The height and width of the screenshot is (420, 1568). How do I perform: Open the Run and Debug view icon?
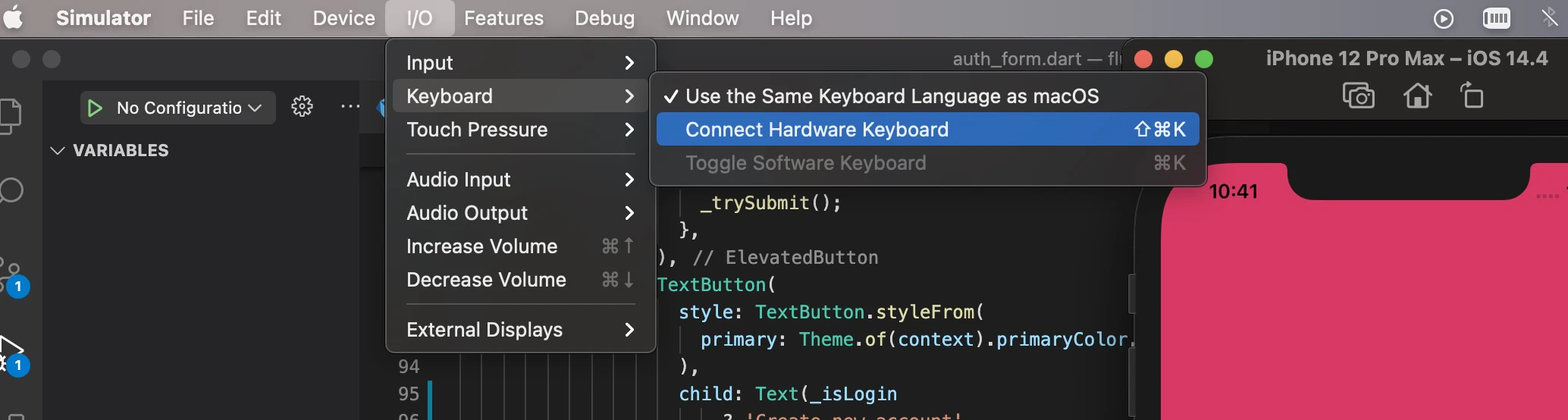tap(14, 356)
